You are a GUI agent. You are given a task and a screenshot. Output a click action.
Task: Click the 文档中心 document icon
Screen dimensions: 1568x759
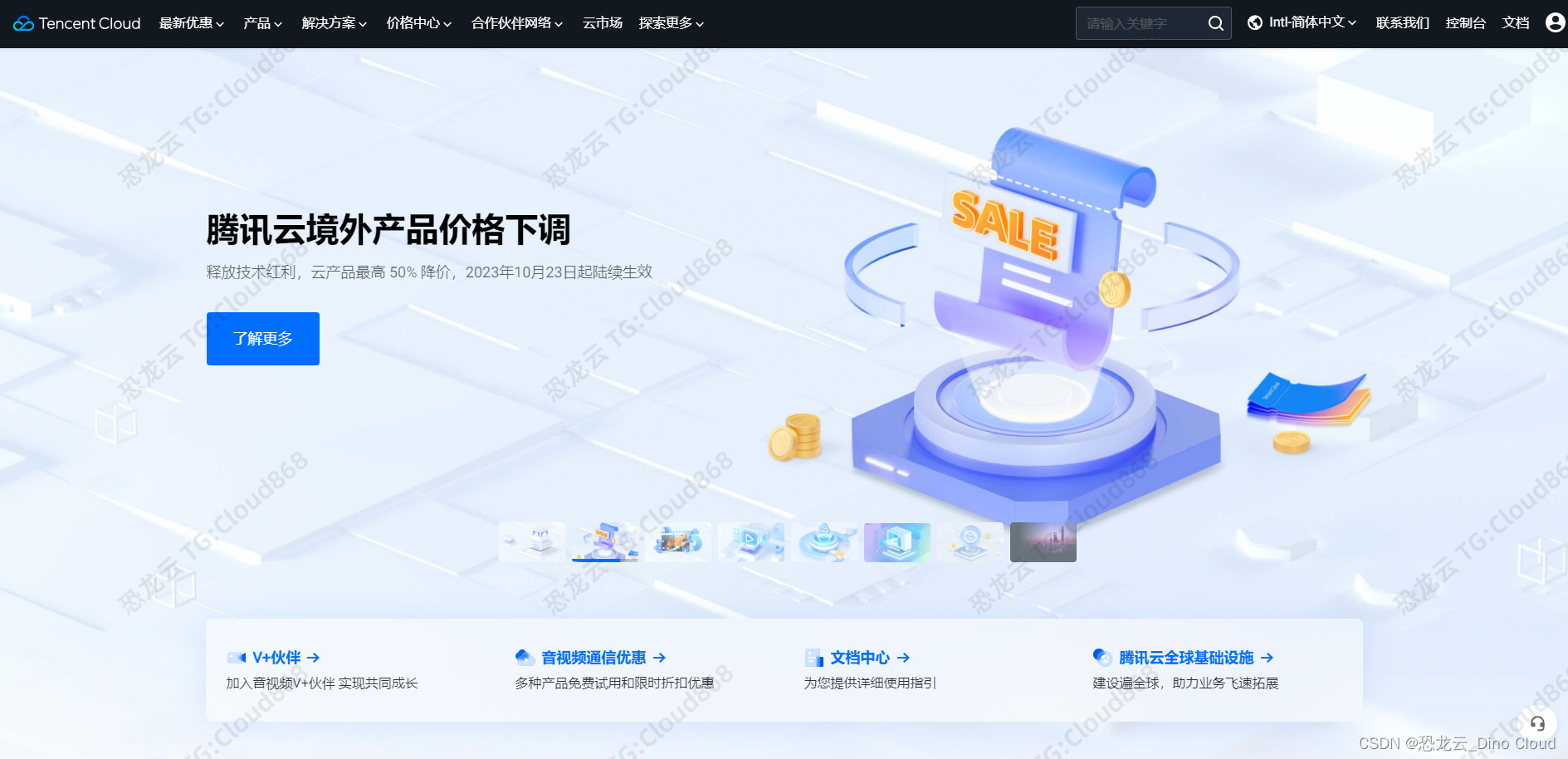coord(813,658)
